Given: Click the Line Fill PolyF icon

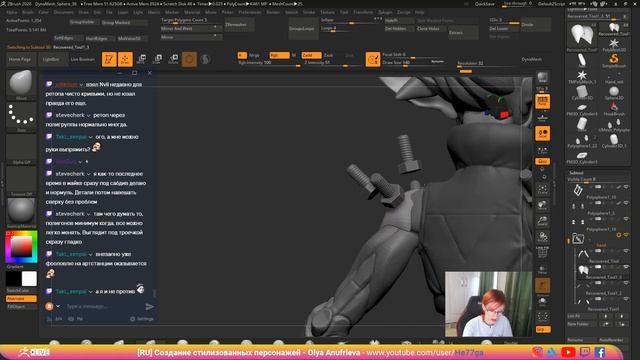Looking at the screenshot, I should point(542,252).
